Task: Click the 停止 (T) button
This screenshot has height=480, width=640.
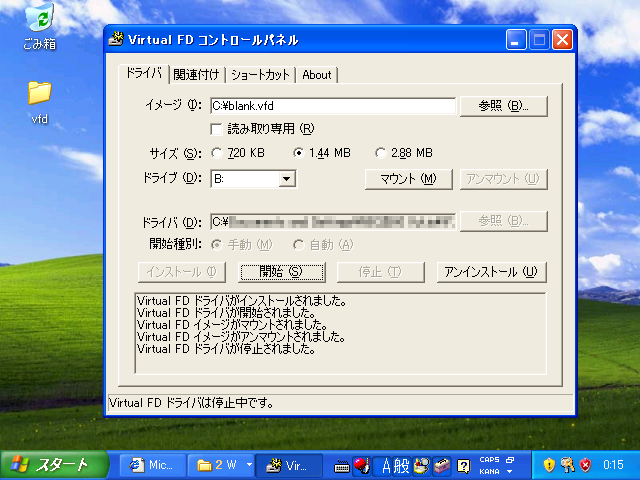Action: pos(381,272)
